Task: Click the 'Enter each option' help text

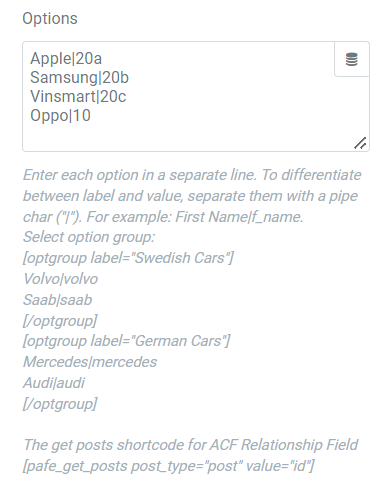Action: coord(192,196)
